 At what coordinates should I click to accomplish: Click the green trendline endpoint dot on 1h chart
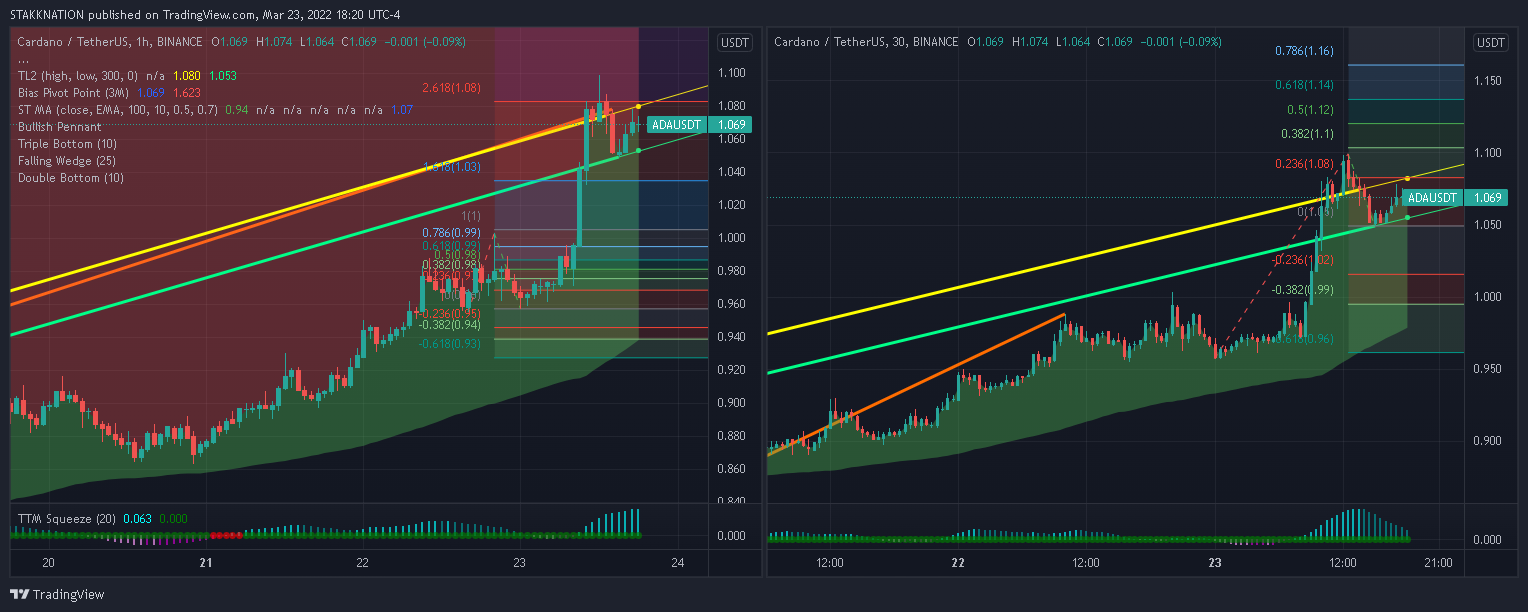click(x=638, y=151)
